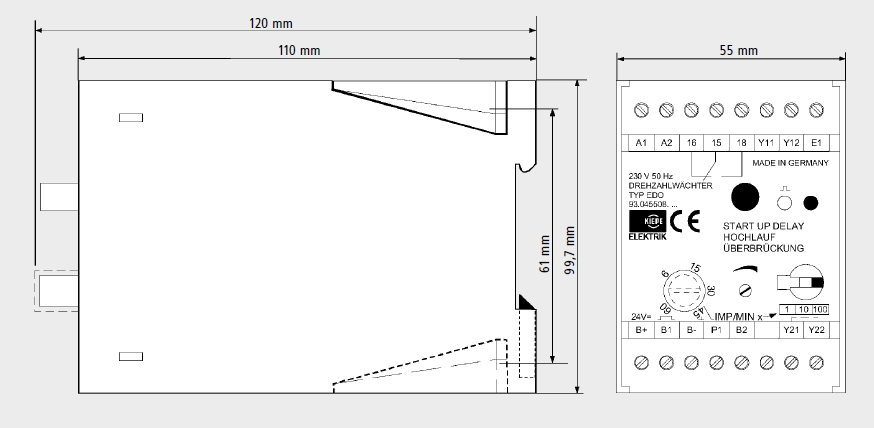874x428 pixels.
Task: Click terminal label E1
Action: 815,143
